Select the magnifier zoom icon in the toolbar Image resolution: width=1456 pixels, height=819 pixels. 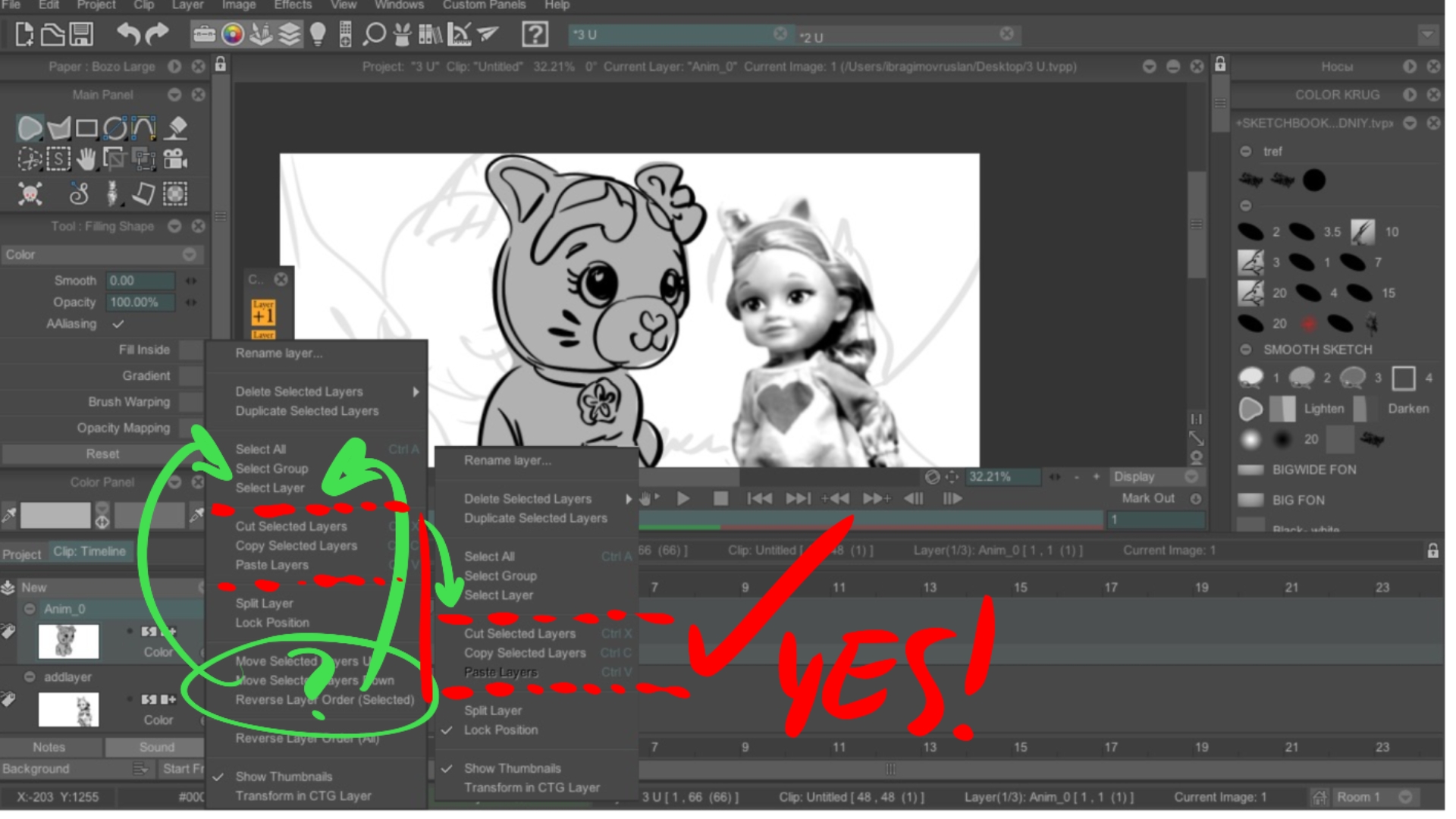374,34
